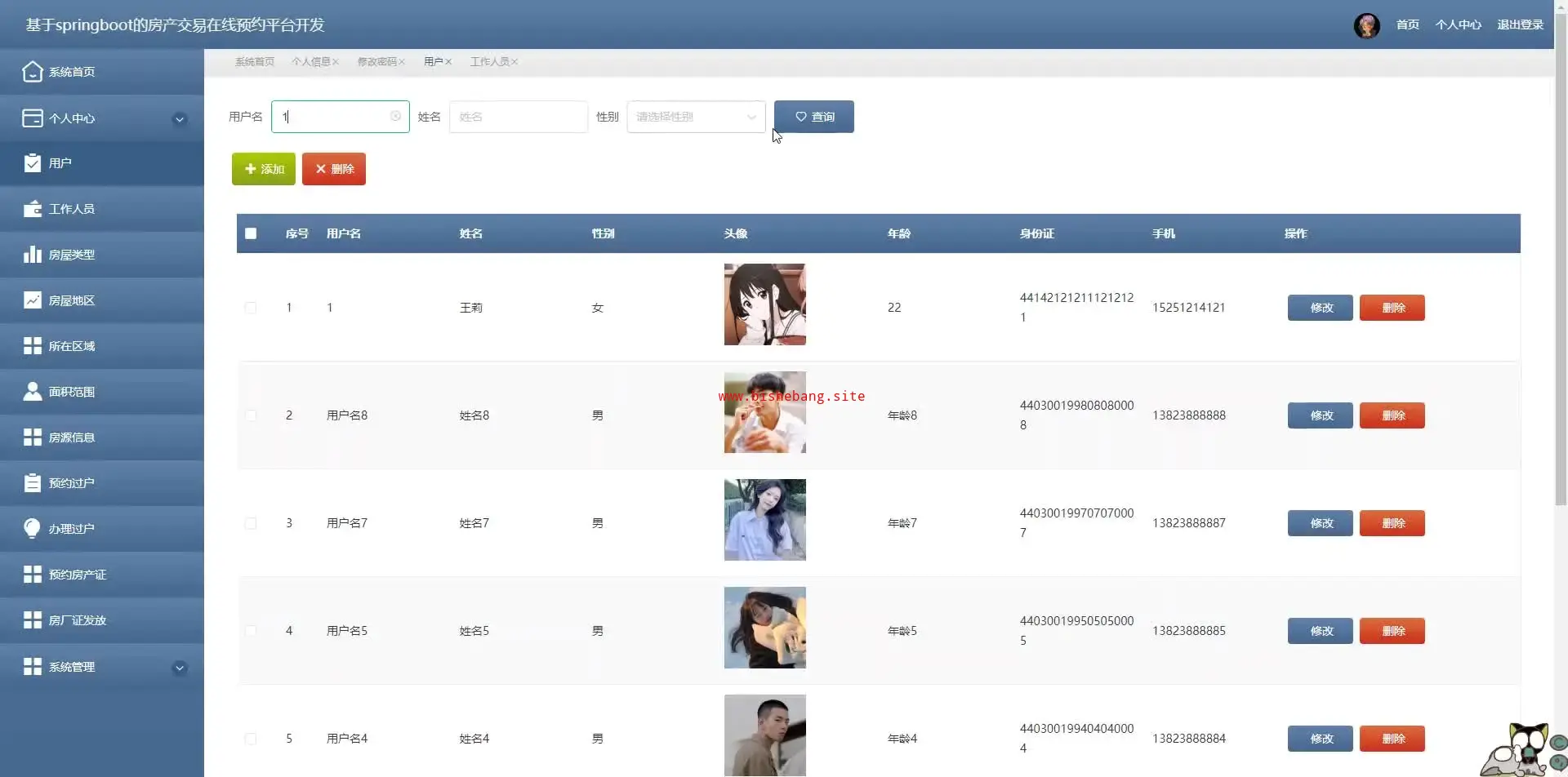The height and width of the screenshot is (777, 1568).
Task: Click the house icon beside 系统首页
Action: [x=32, y=72]
